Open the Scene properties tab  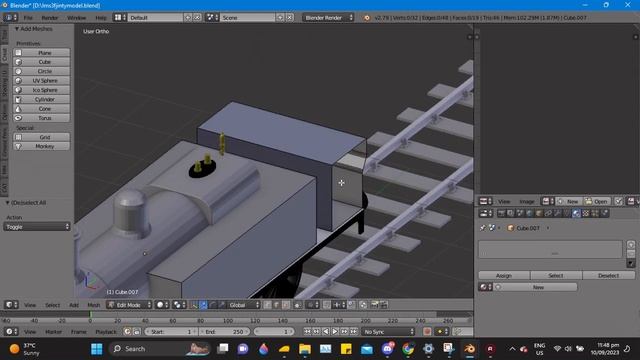pos(520,213)
